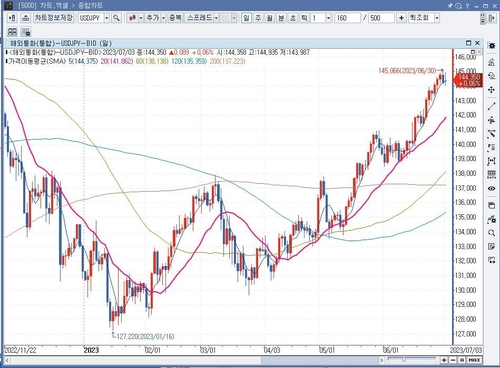Click the candlestick chart type icon

click(132, 18)
